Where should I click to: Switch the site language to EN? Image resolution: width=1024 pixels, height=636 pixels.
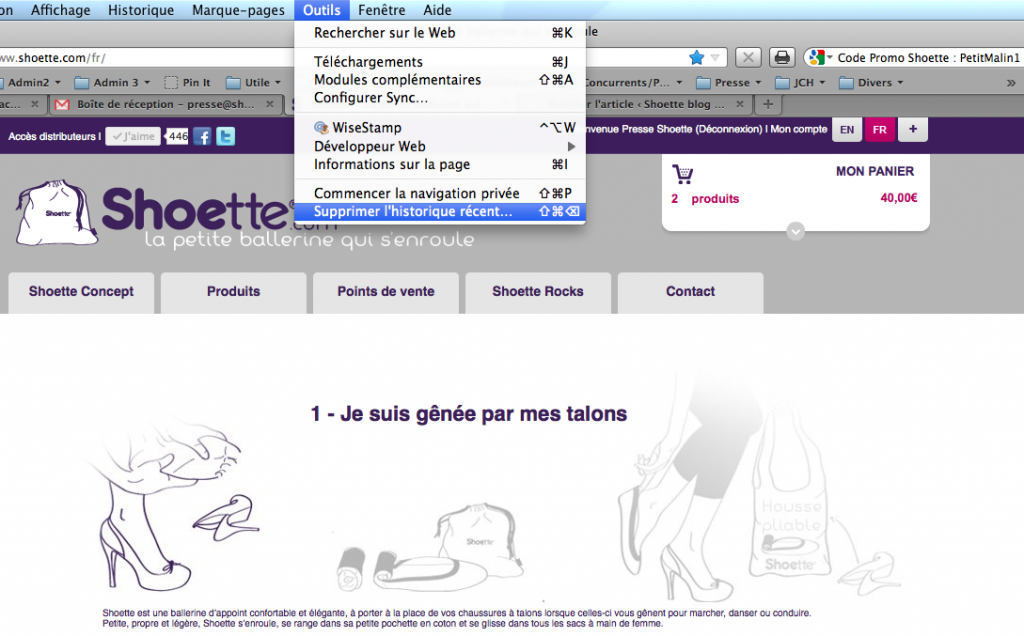tap(846, 129)
